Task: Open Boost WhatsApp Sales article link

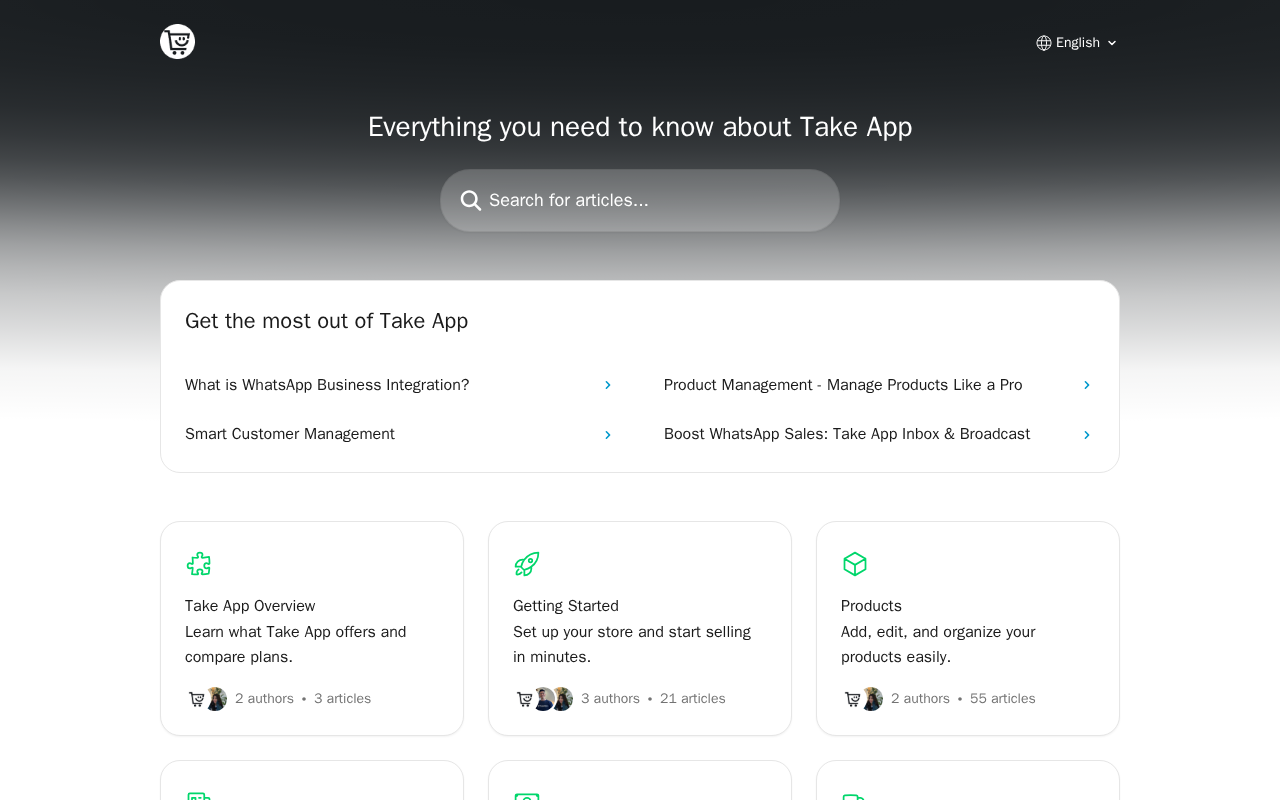Action: coord(847,434)
